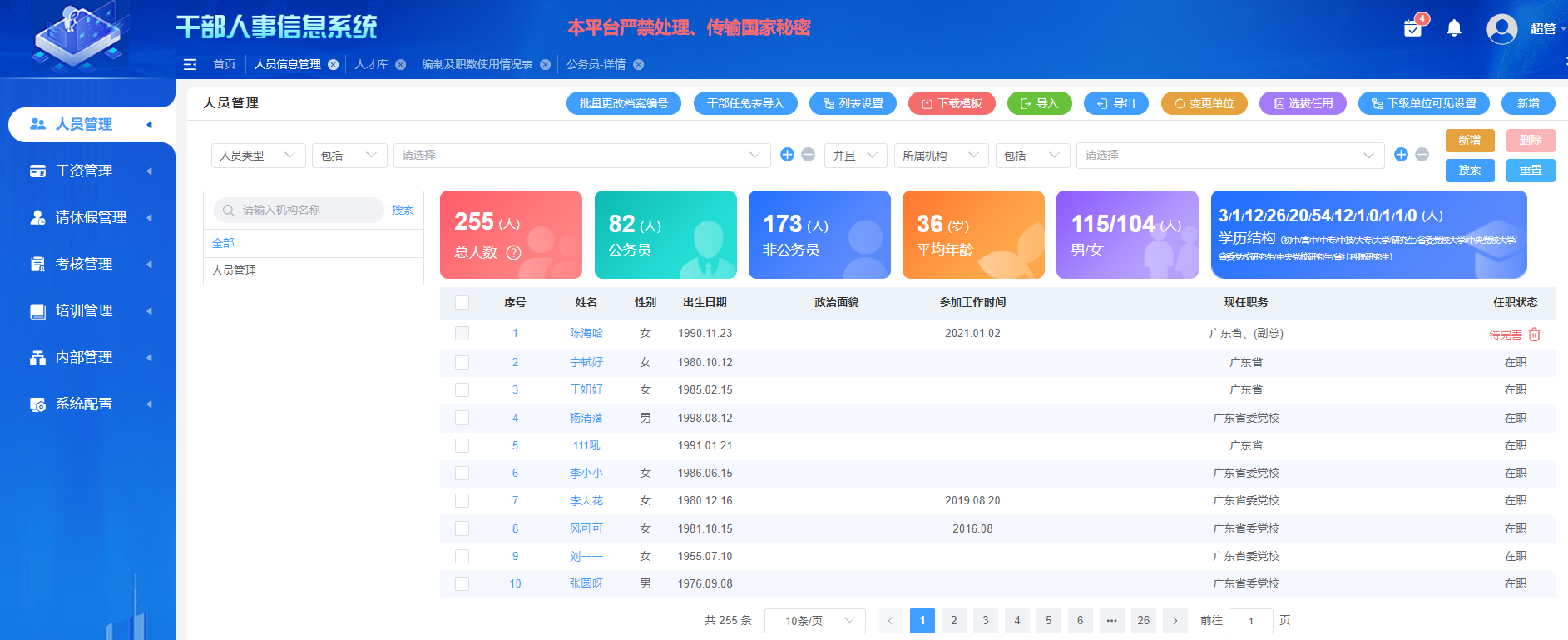Click the 重置 button
Viewport: 1568px width, 640px height.
pos(1531,170)
